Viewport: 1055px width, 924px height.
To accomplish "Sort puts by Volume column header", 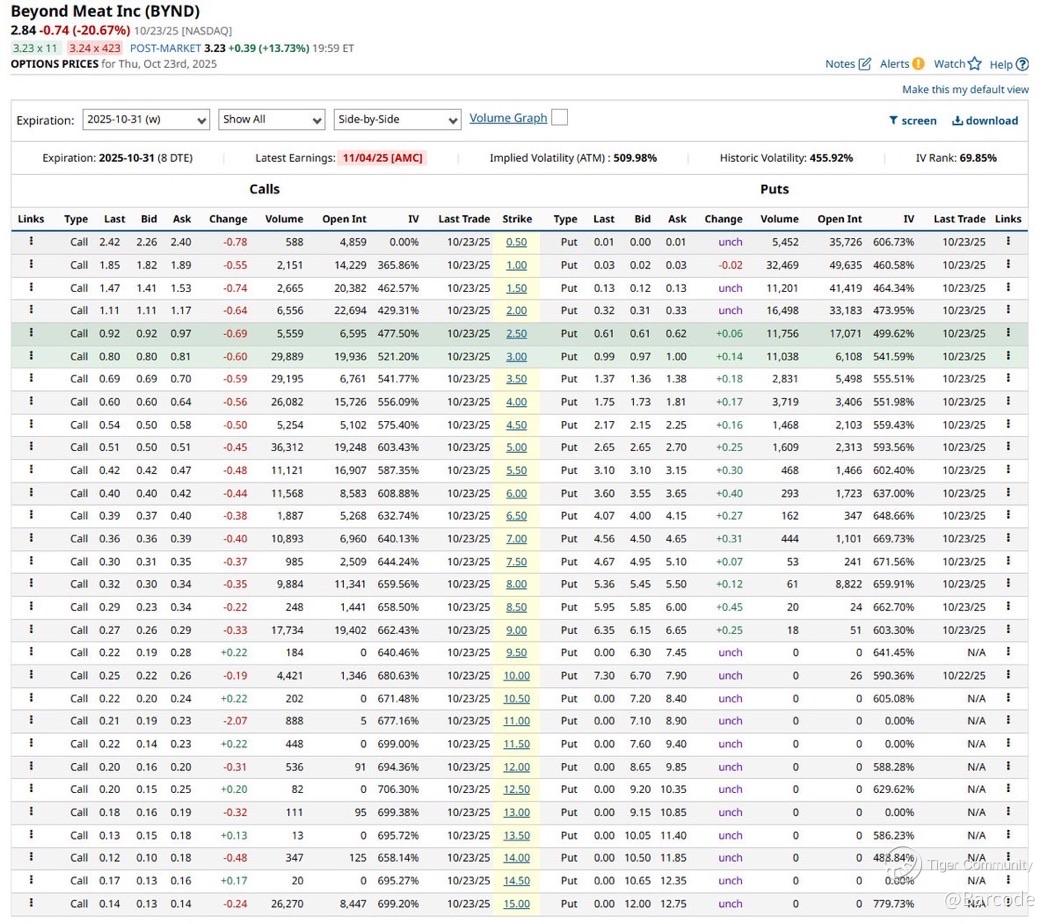I will tap(779, 219).
